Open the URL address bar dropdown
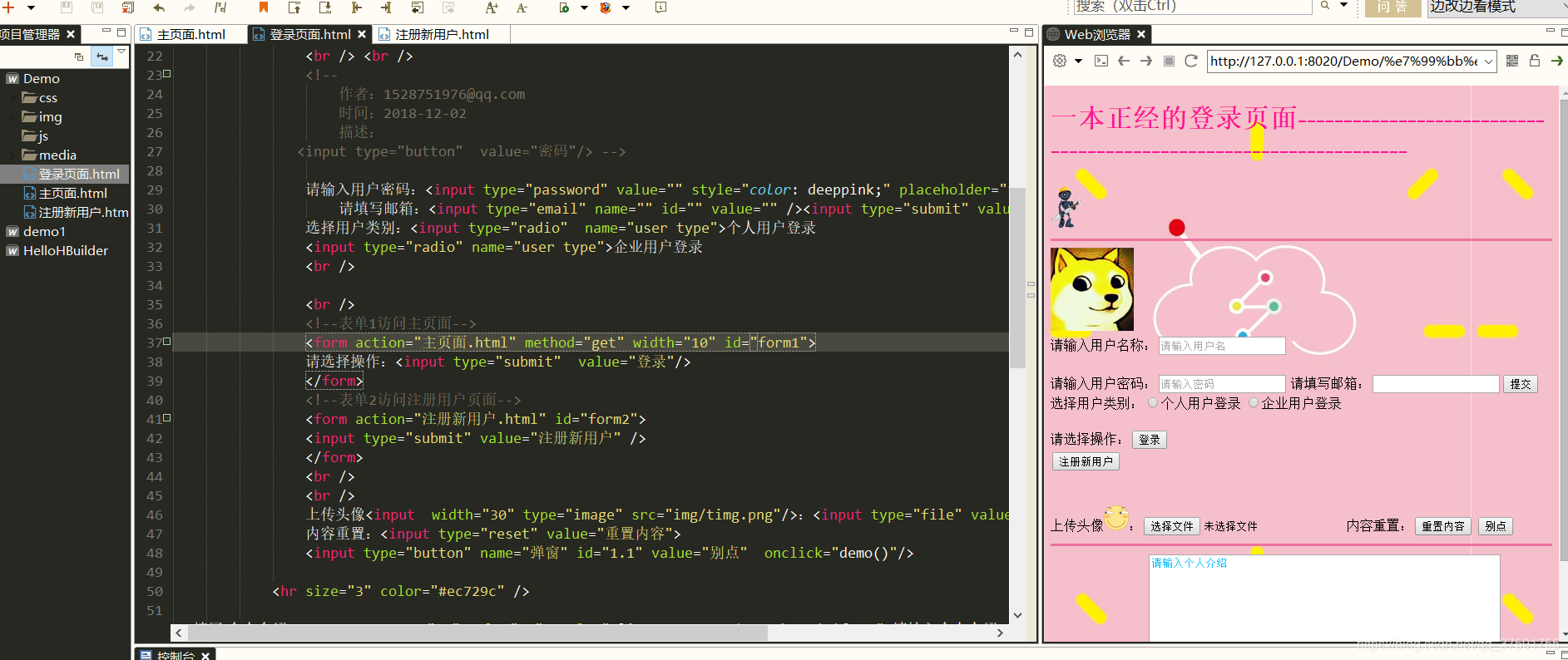 pos(1488,62)
